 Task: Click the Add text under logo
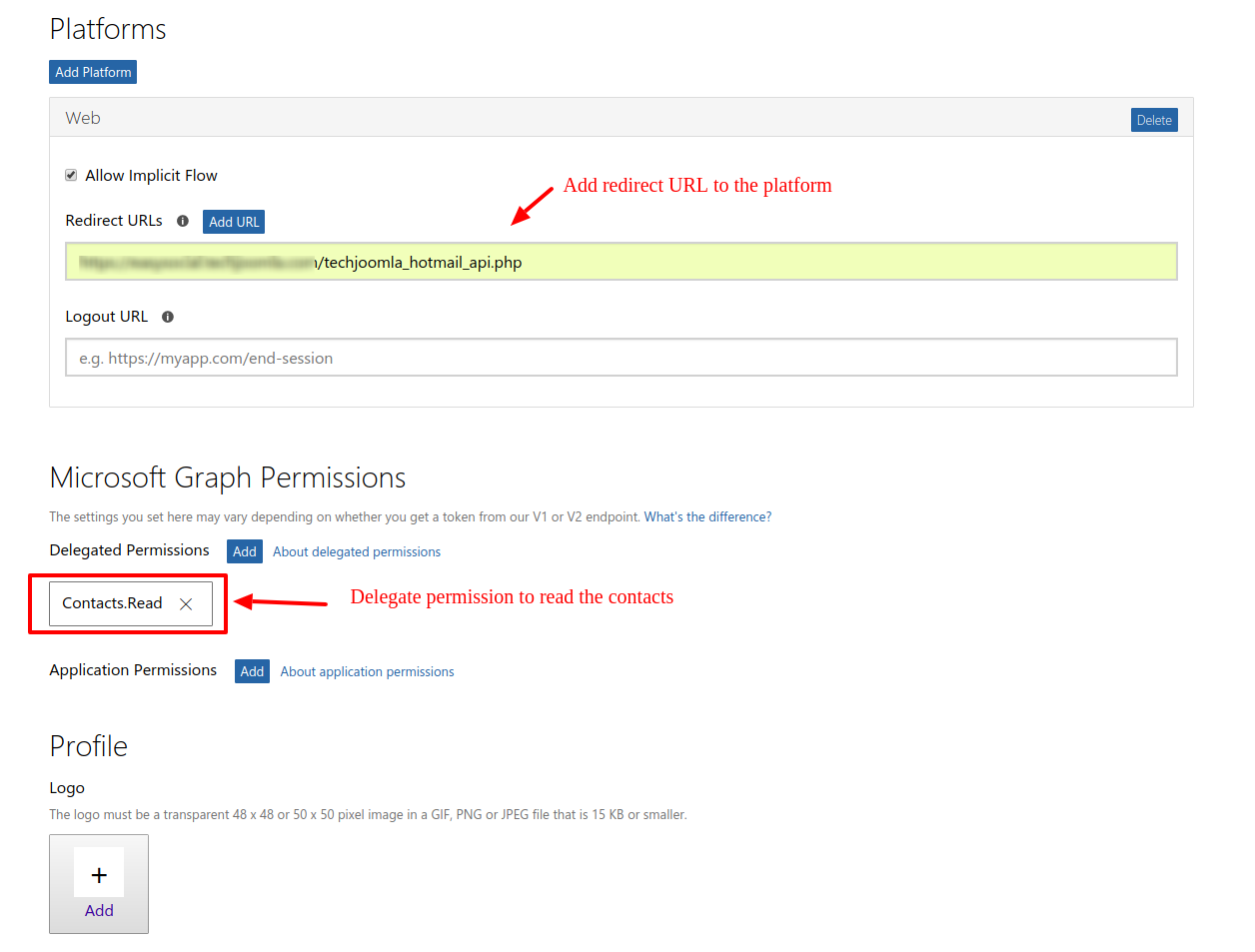point(99,910)
